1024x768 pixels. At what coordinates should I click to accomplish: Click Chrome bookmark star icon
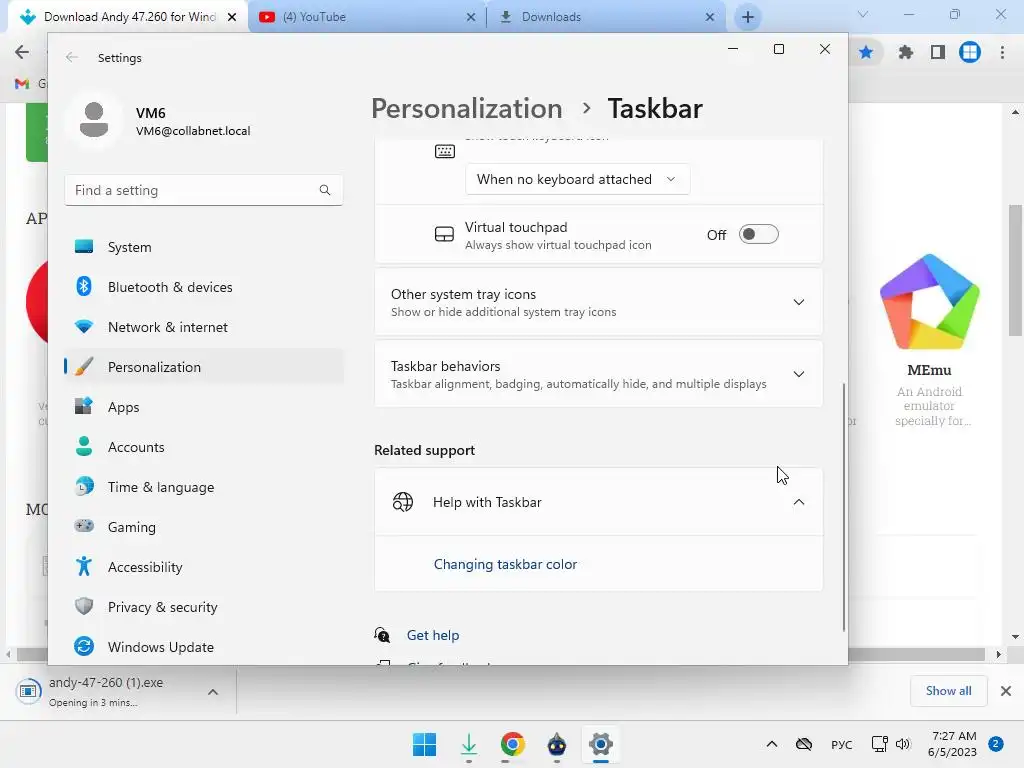click(x=866, y=52)
